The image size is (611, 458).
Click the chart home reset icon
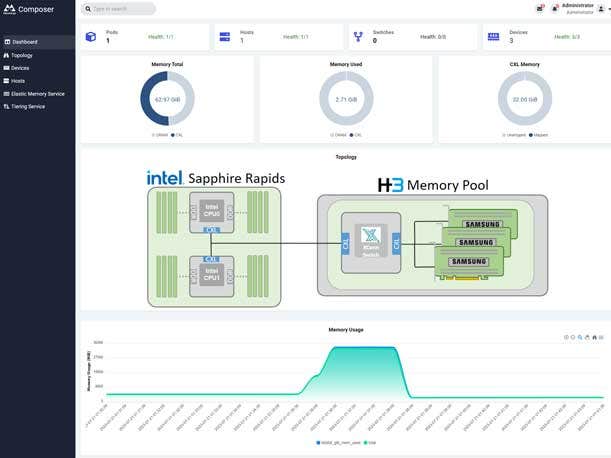[x=594, y=337]
